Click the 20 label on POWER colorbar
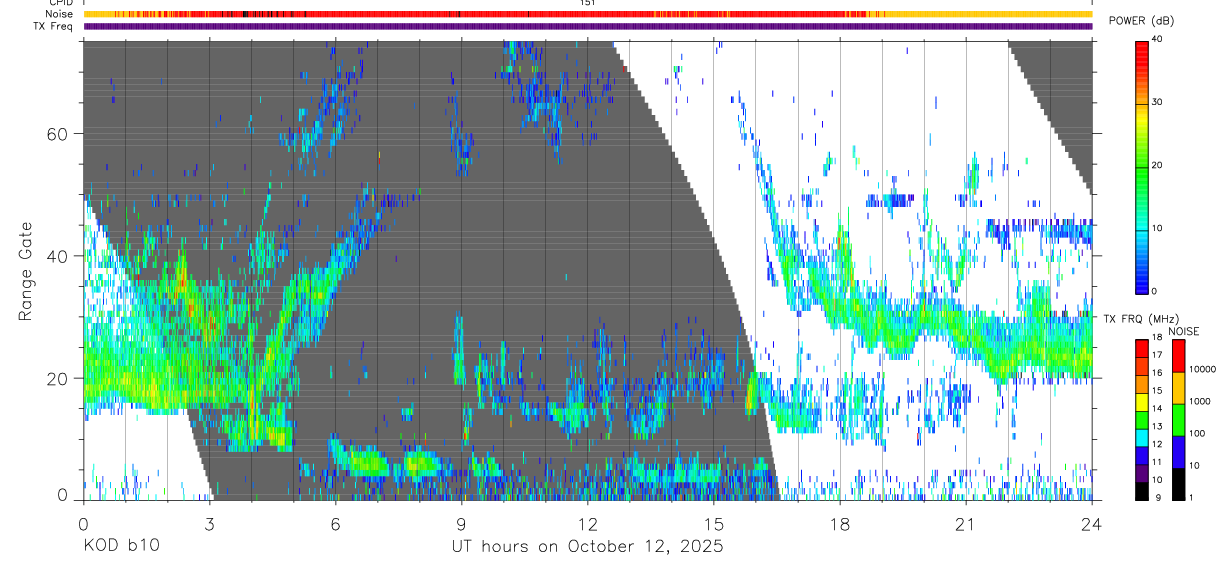Screen dimensions: 1228x567 coord(1158,165)
